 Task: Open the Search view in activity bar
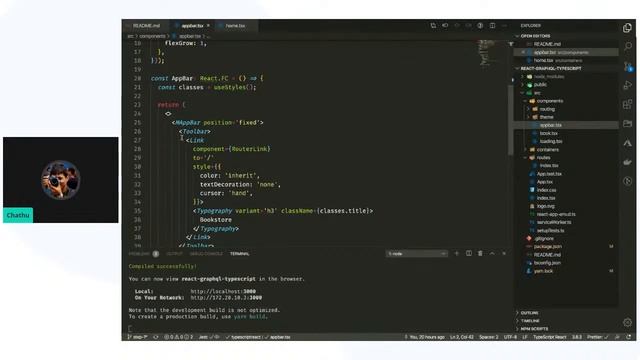point(628,46)
